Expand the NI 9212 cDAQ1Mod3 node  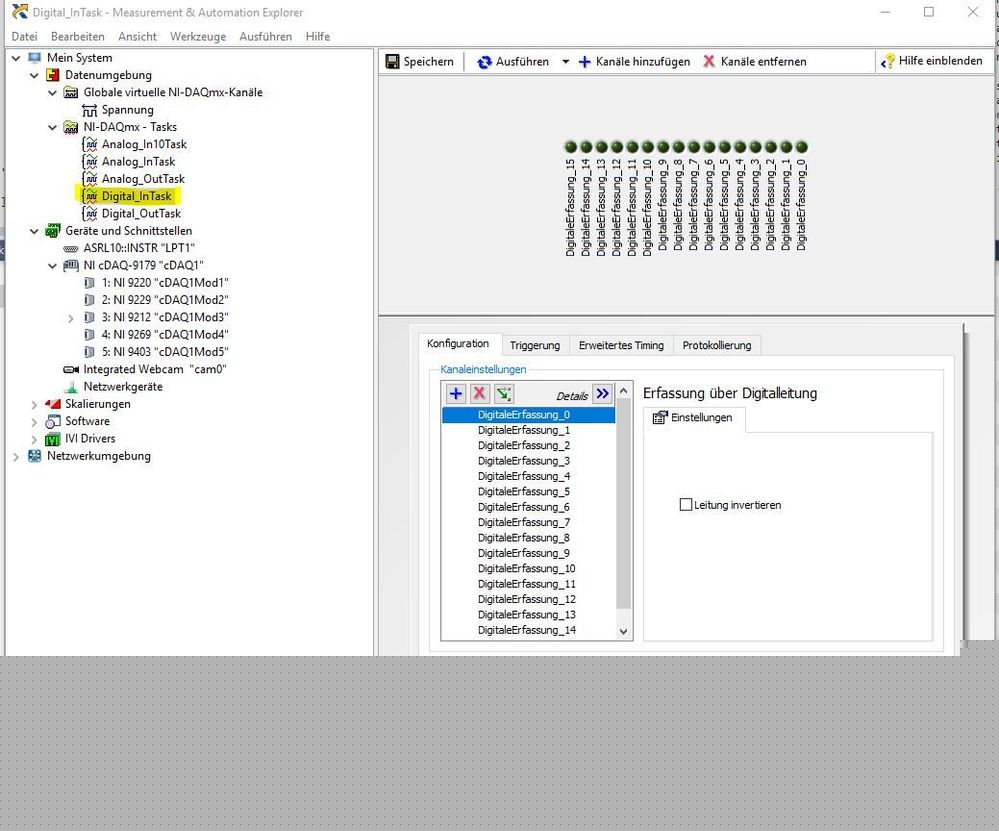tap(71, 318)
